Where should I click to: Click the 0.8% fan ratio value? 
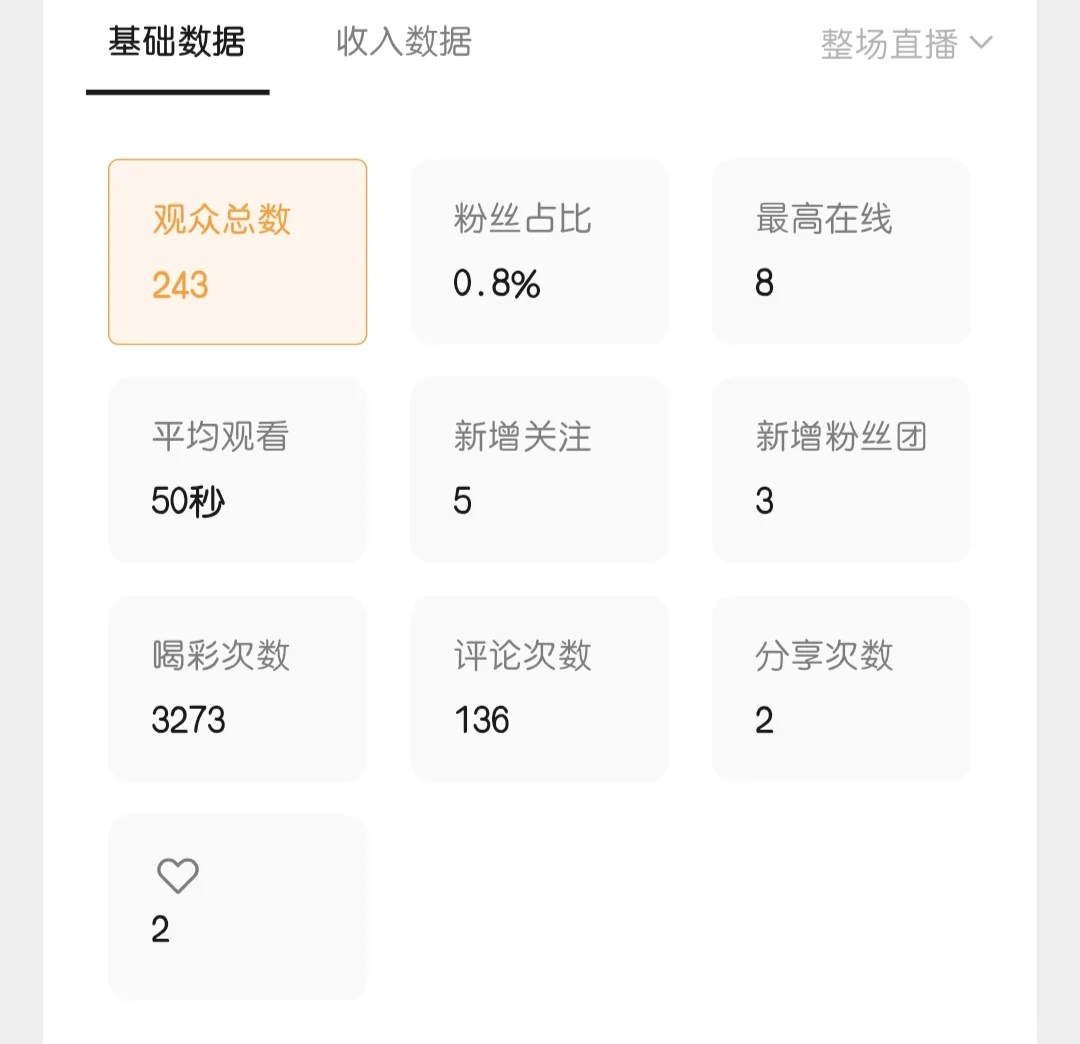(497, 285)
